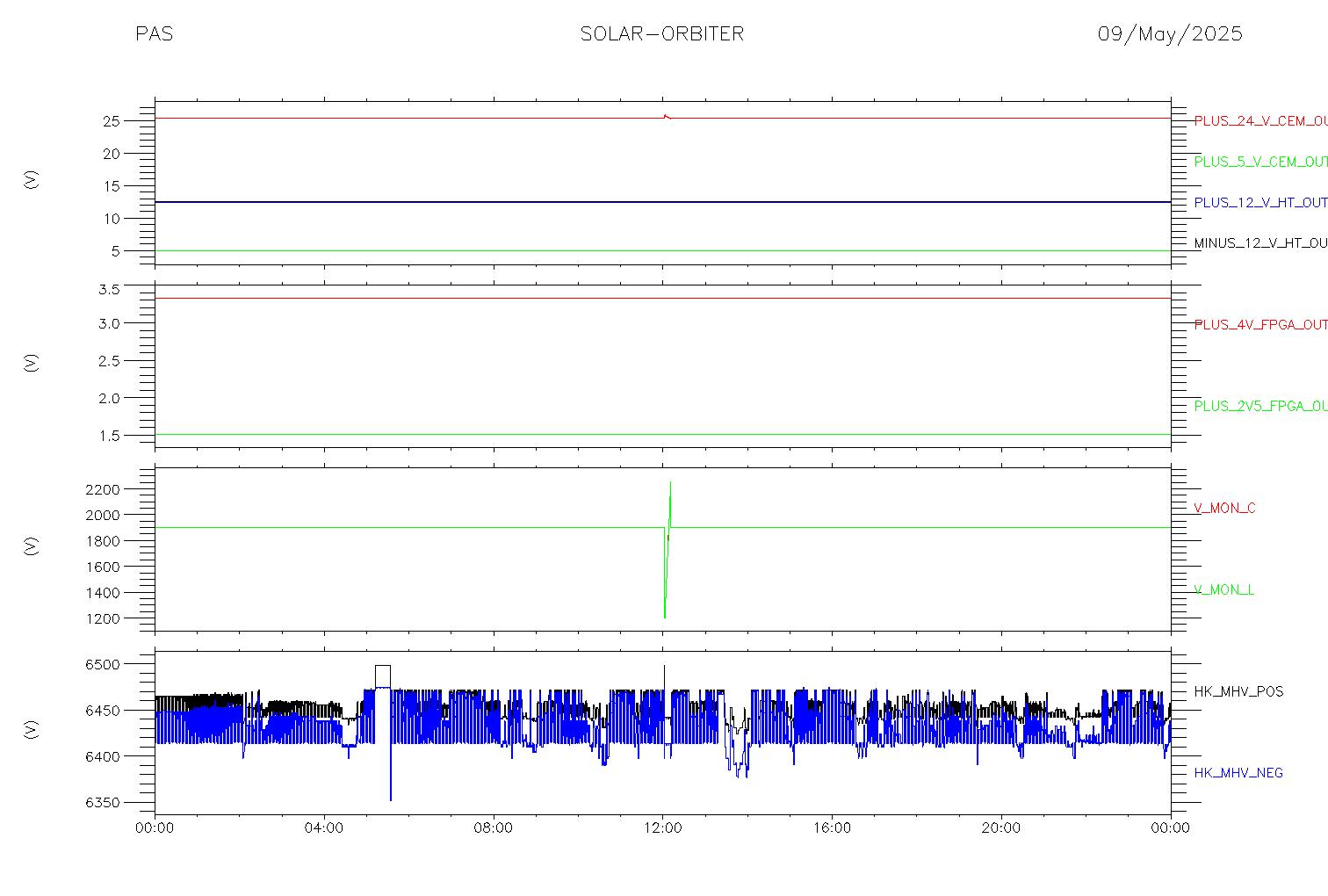Click the 6350 tick on MHV axis
This screenshot has height=896, width=1328.
(x=104, y=803)
